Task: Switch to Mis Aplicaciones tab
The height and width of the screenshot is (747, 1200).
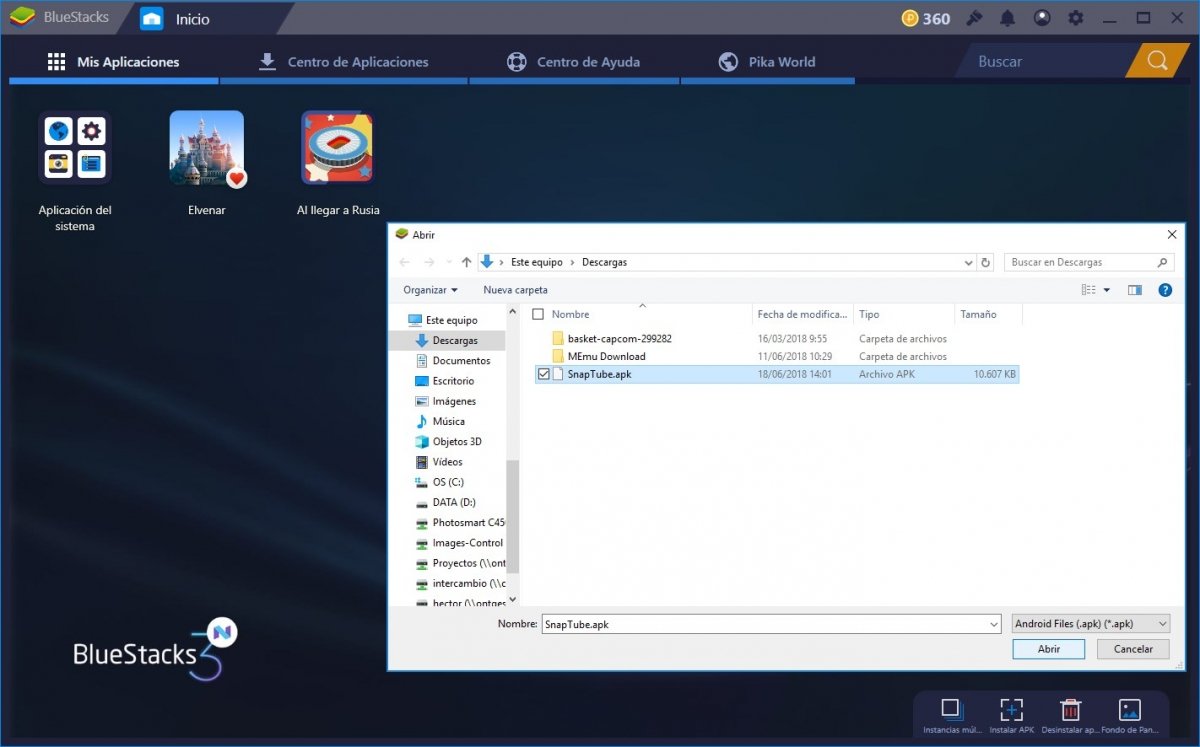Action: (x=113, y=62)
